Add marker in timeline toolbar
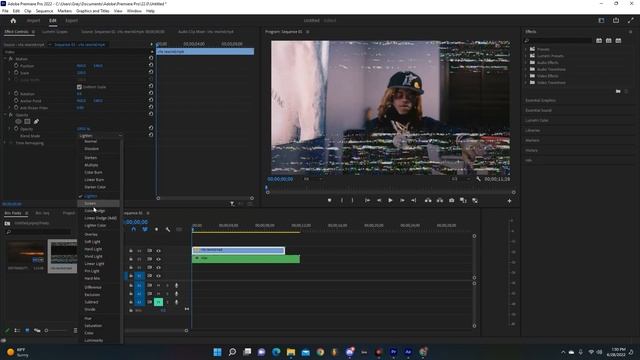The image size is (640, 360). (x=156, y=229)
